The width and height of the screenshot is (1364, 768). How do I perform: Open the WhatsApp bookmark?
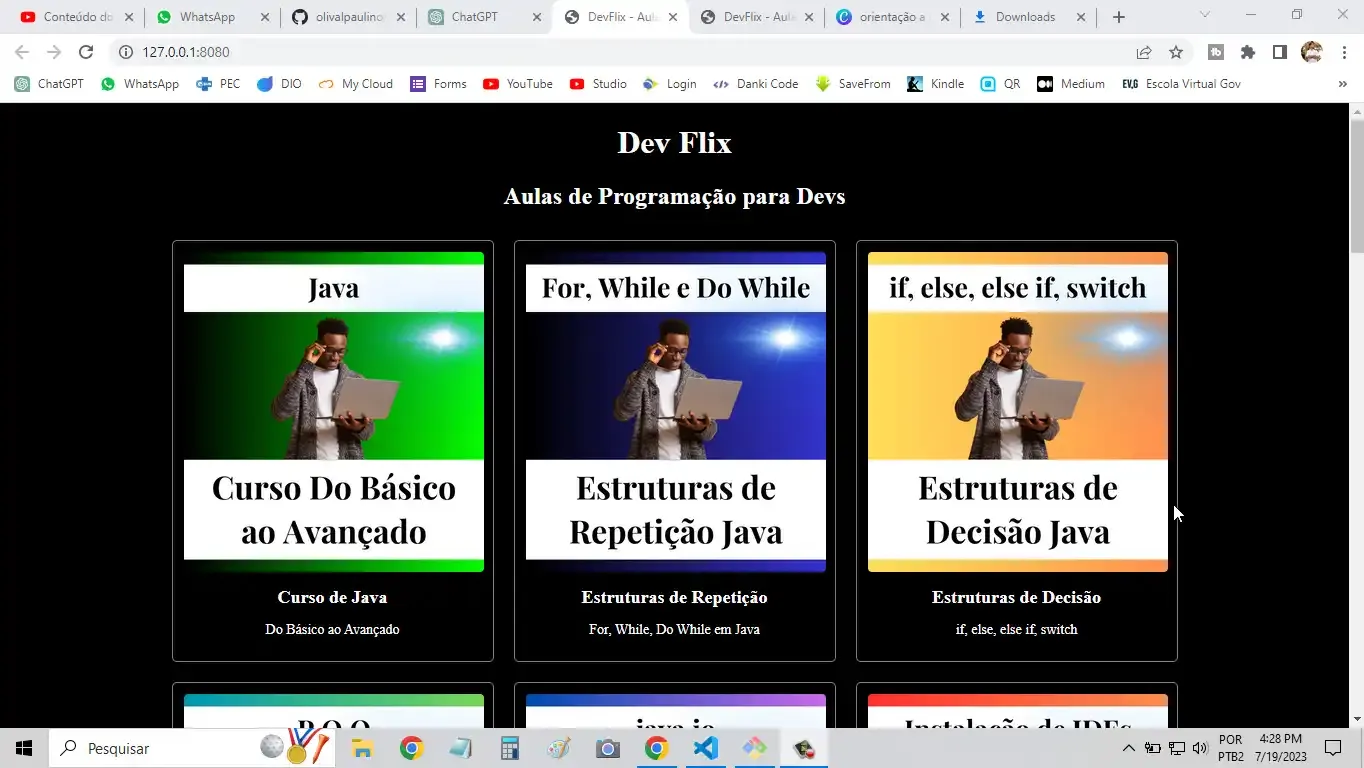(140, 84)
